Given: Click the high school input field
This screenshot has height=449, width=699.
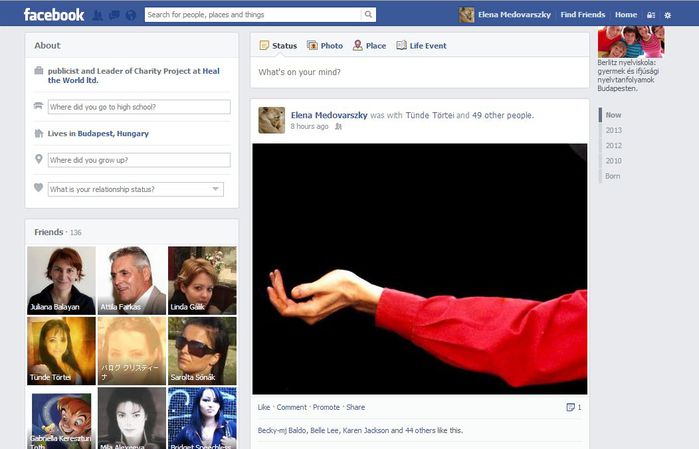Looking at the screenshot, I should click(139, 107).
